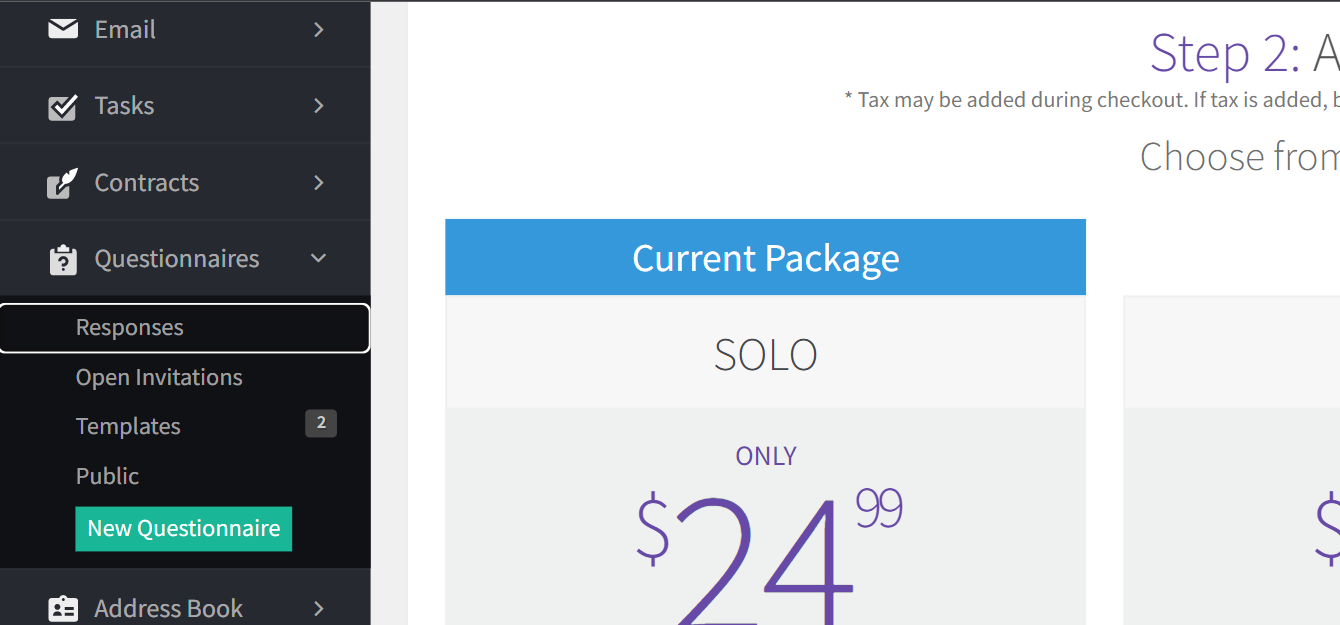Open the Open Invitations page
The height and width of the screenshot is (625, 1340).
pyautogui.click(x=159, y=377)
